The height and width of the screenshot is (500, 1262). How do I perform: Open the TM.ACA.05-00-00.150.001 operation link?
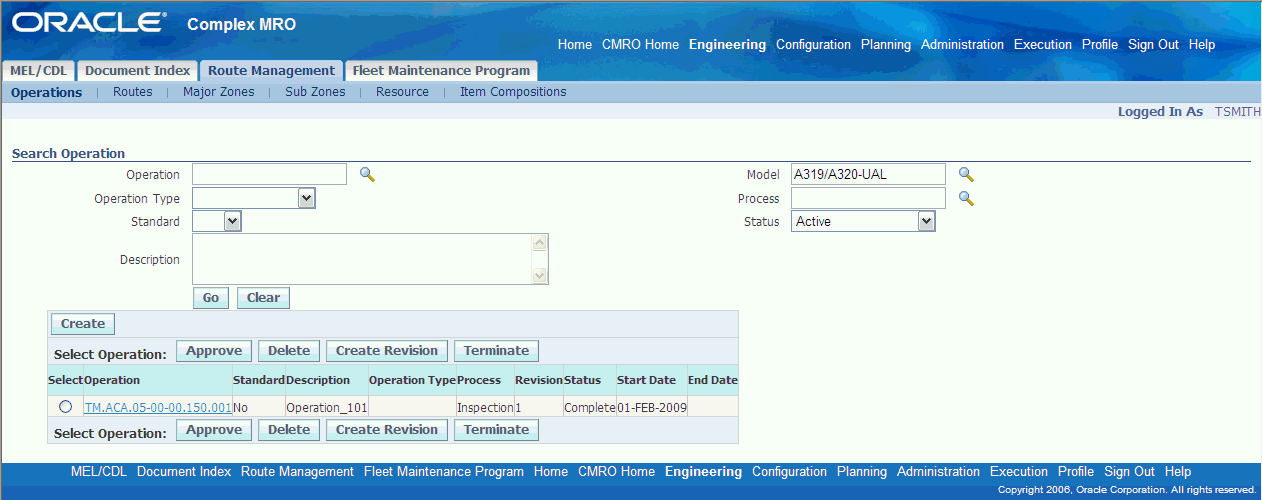[158, 408]
